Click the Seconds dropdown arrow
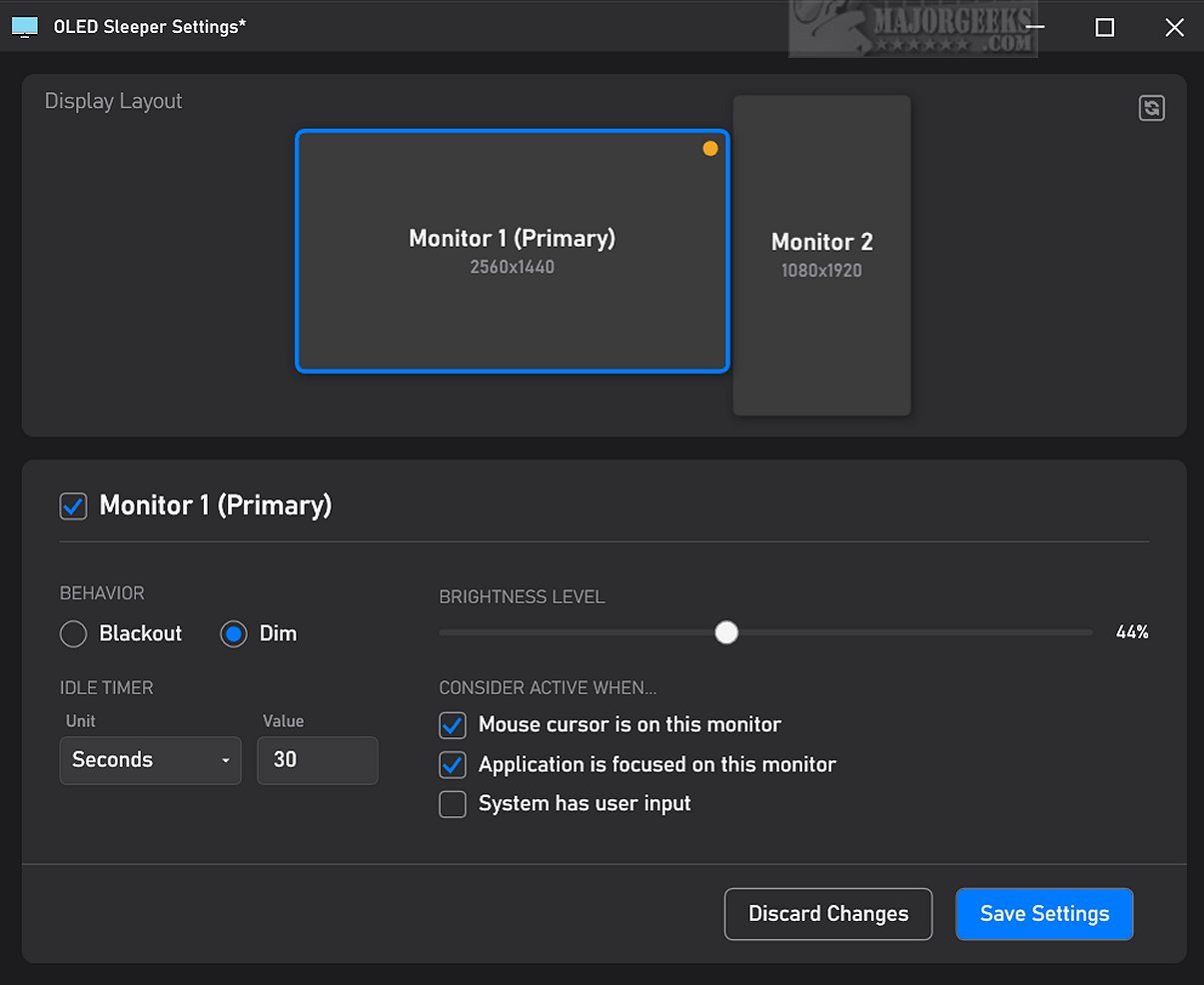 tap(226, 761)
